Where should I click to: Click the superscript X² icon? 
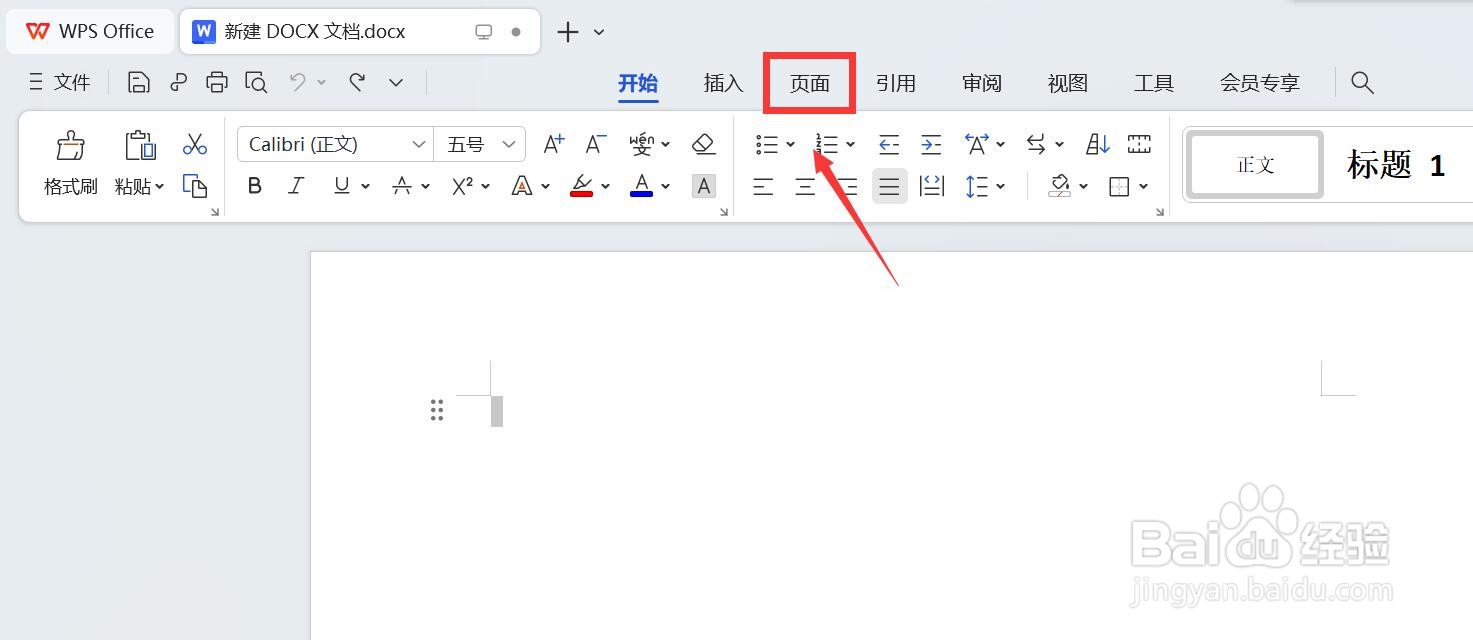[x=462, y=185]
